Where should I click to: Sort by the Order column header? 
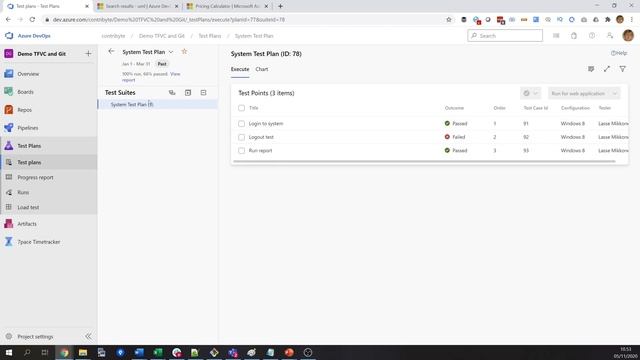point(499,108)
